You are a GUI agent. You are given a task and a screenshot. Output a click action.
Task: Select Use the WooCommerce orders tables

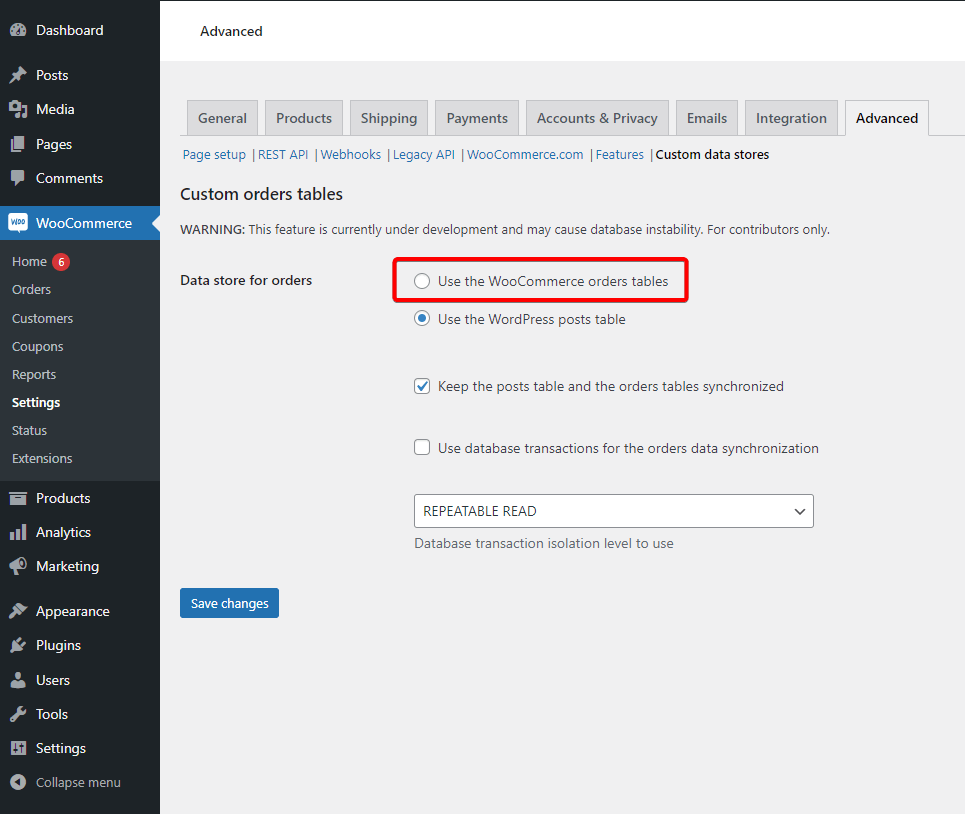(x=422, y=281)
